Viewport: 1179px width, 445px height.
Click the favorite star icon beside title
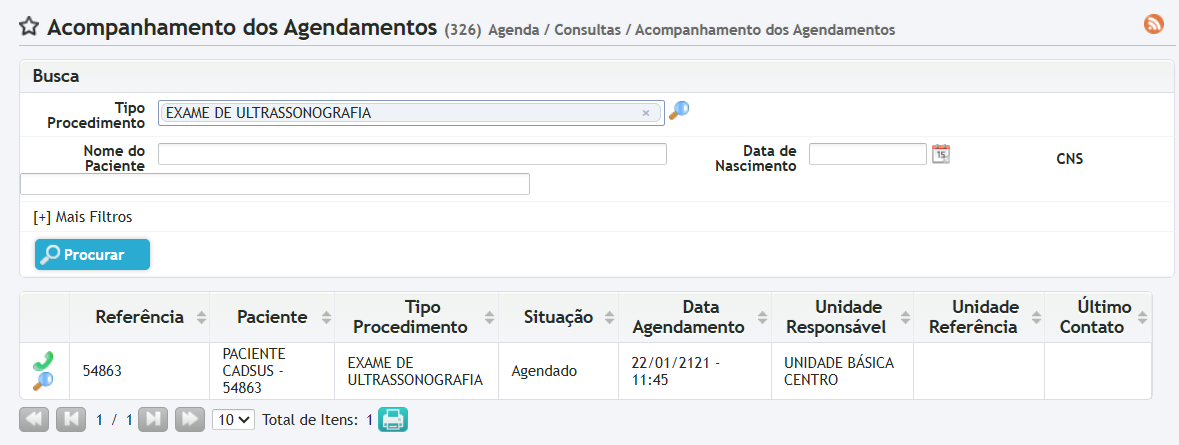click(x=30, y=27)
